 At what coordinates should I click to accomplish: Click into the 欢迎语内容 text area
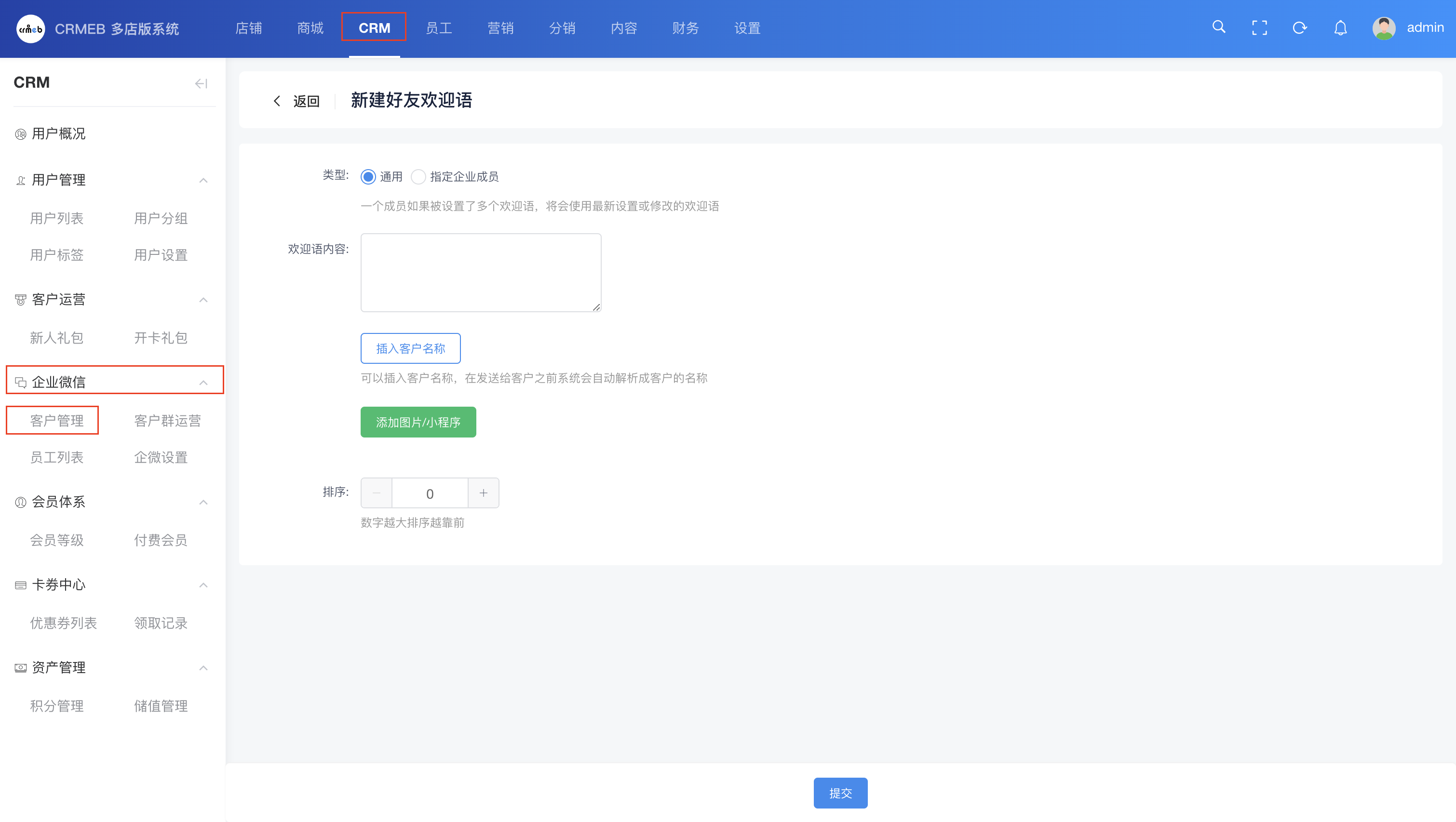pos(481,272)
